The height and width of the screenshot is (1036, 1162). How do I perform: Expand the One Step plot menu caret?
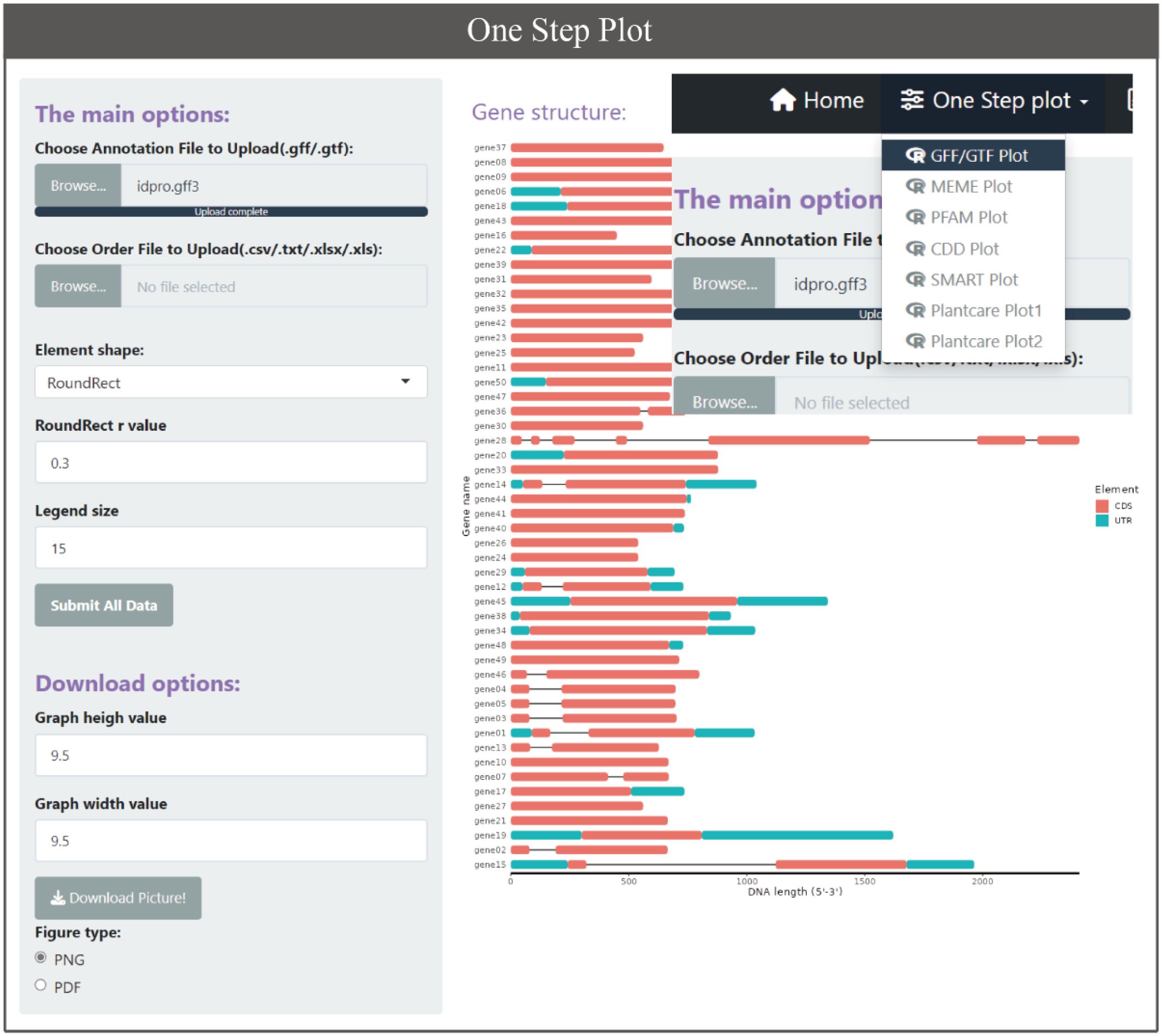[x=1084, y=102]
